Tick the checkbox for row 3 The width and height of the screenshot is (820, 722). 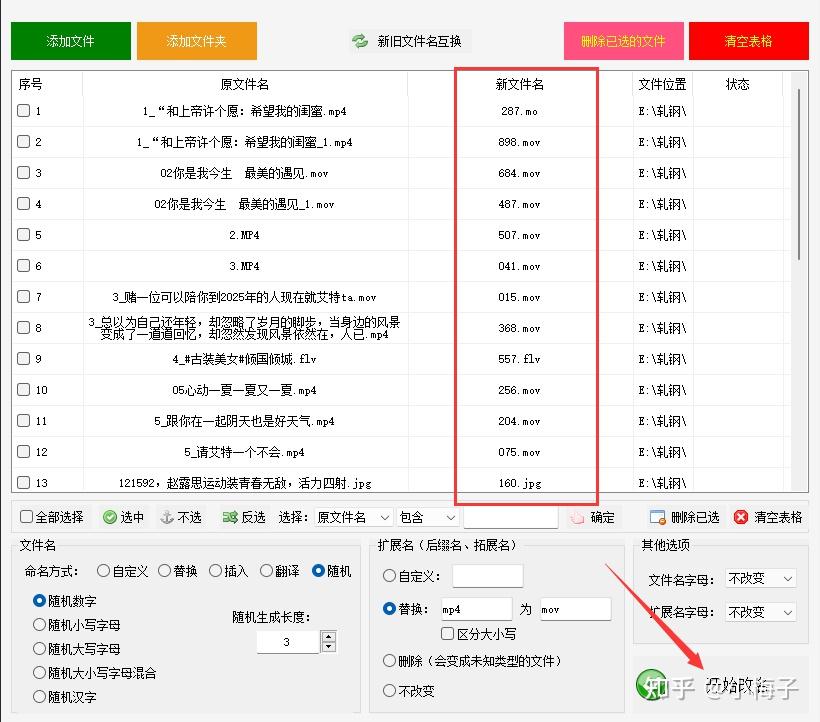click(x=24, y=173)
